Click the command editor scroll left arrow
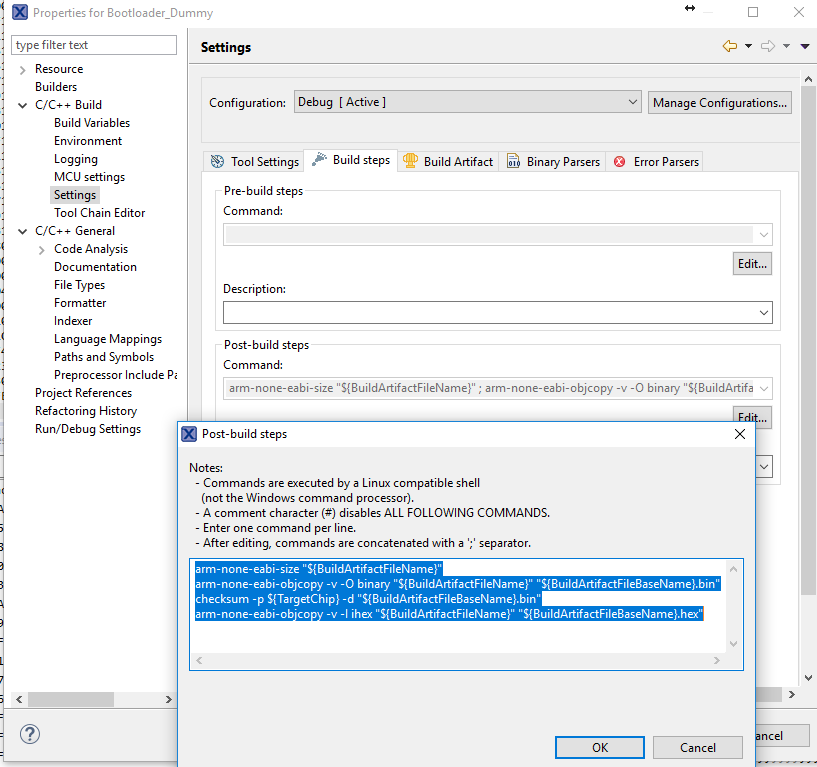 (x=199, y=660)
